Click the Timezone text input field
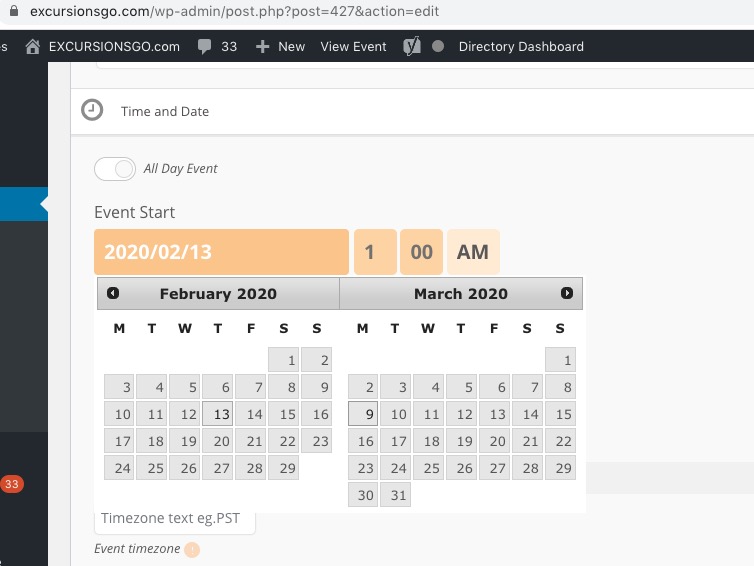This screenshot has width=754, height=566. tap(175, 519)
